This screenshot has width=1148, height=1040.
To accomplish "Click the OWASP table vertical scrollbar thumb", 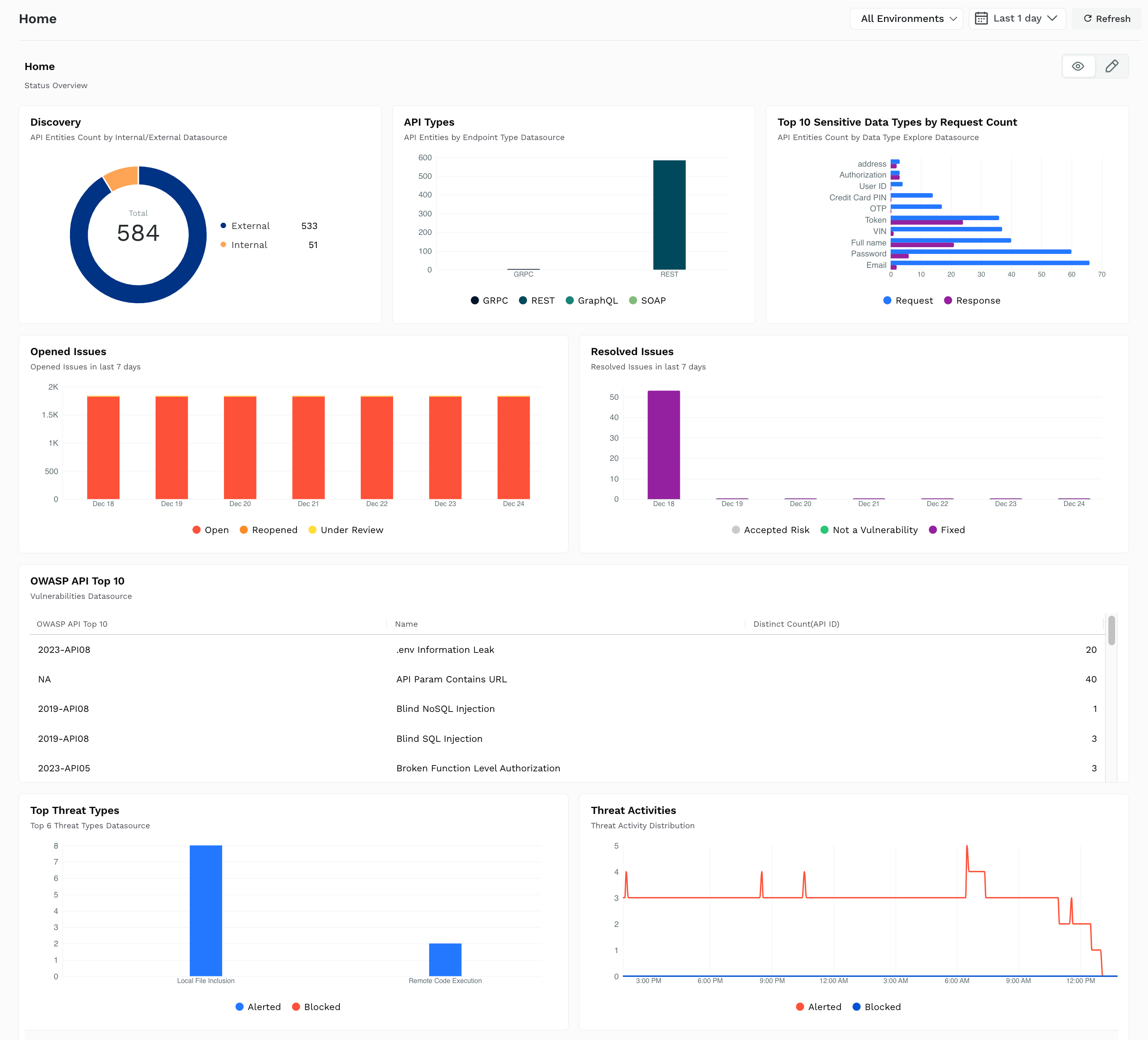I will [1112, 630].
